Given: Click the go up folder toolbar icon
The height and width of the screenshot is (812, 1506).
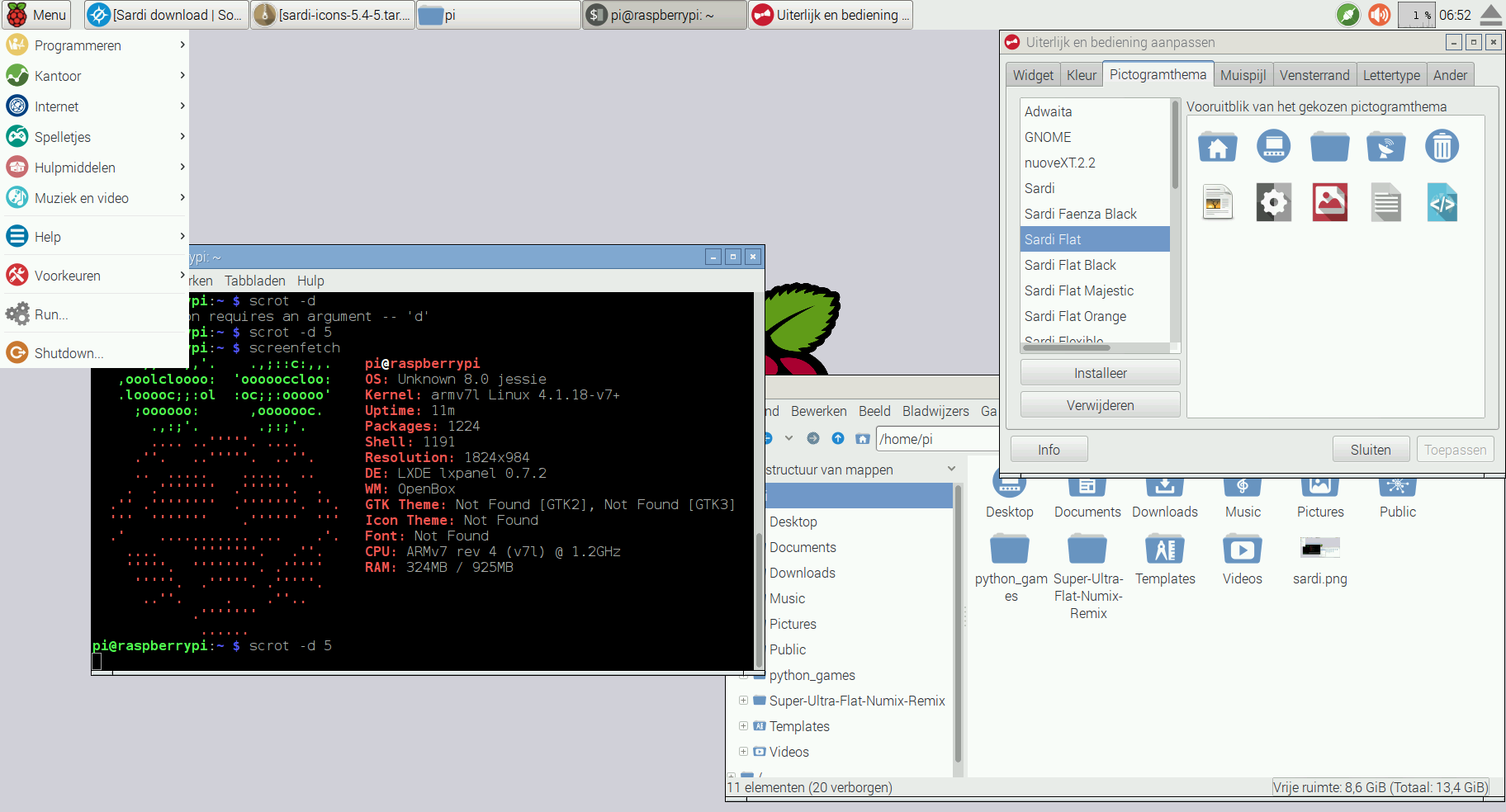Looking at the screenshot, I should point(838,438).
